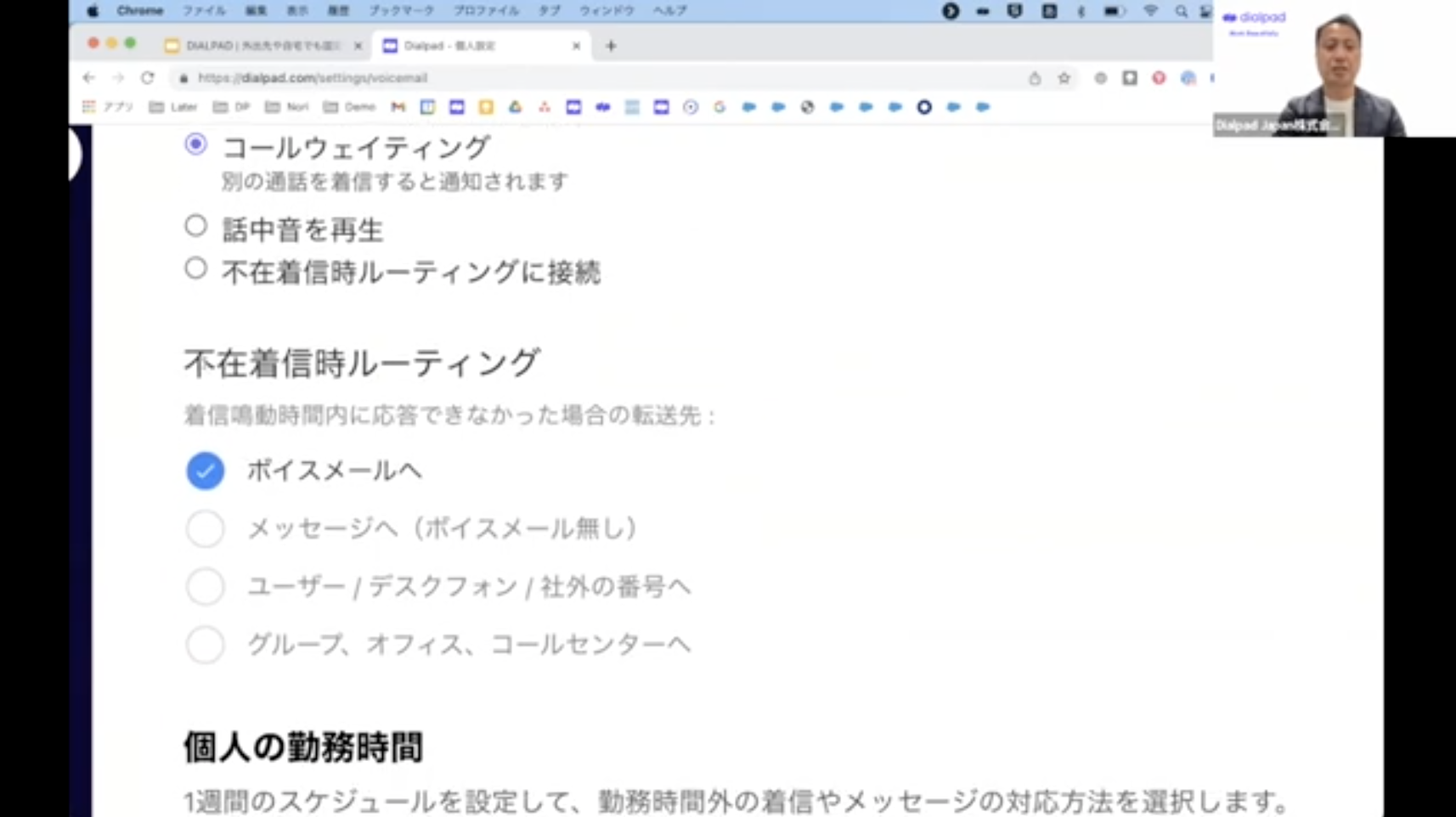Click the browser forward arrow
The width and height of the screenshot is (1456, 817).
[x=118, y=77]
